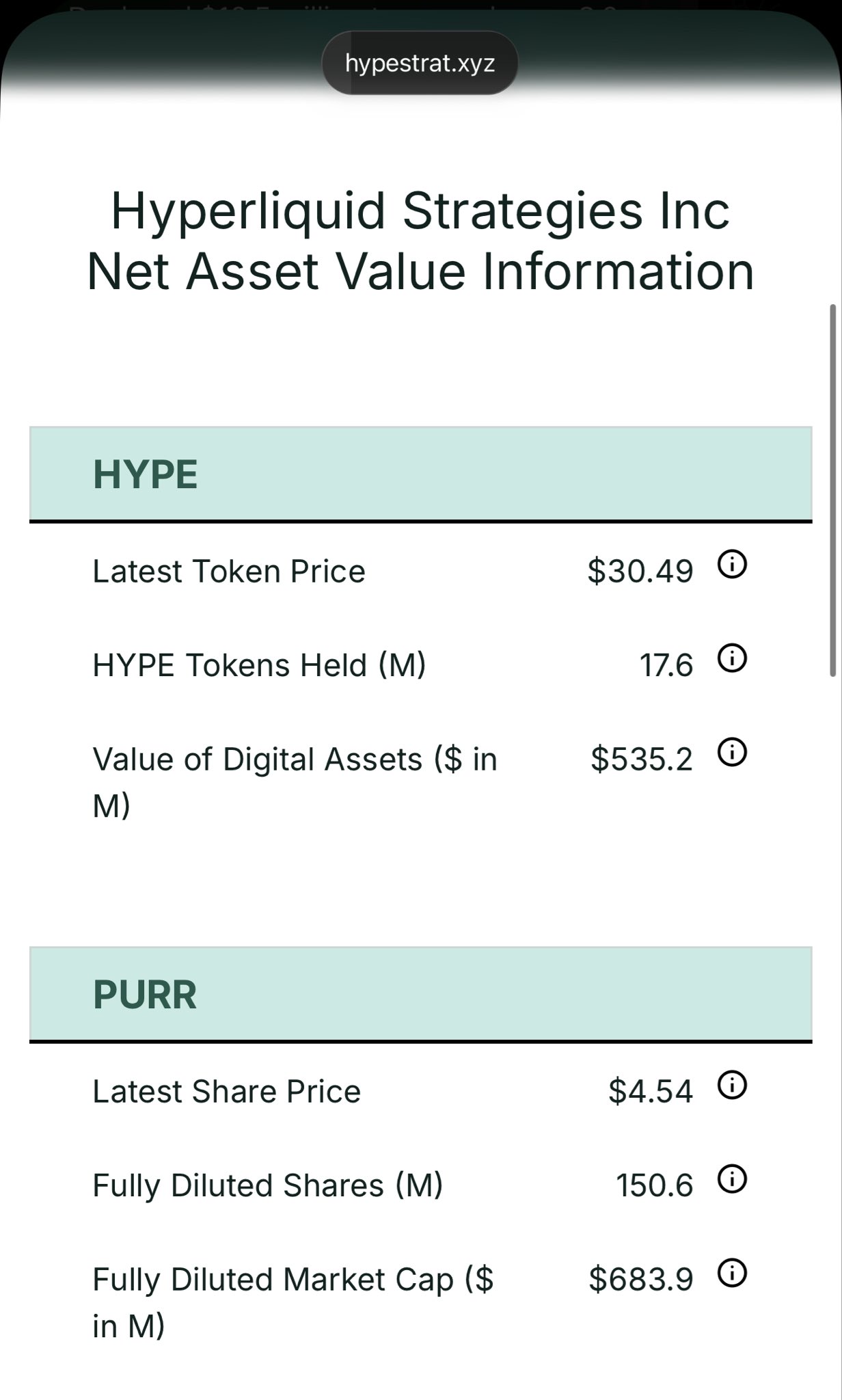Screen dimensions: 842x1400
Task: Click the Latest Token Price label
Action: [229, 571]
